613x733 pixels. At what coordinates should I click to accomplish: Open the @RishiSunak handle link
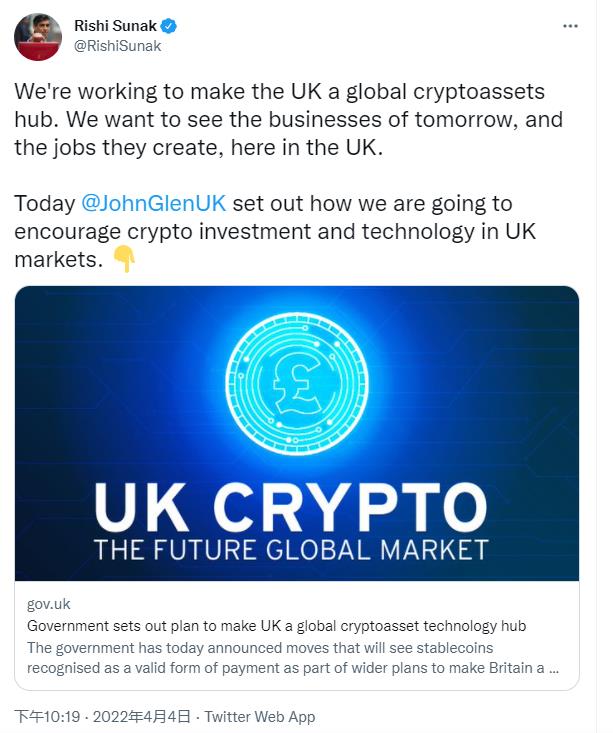[118, 45]
